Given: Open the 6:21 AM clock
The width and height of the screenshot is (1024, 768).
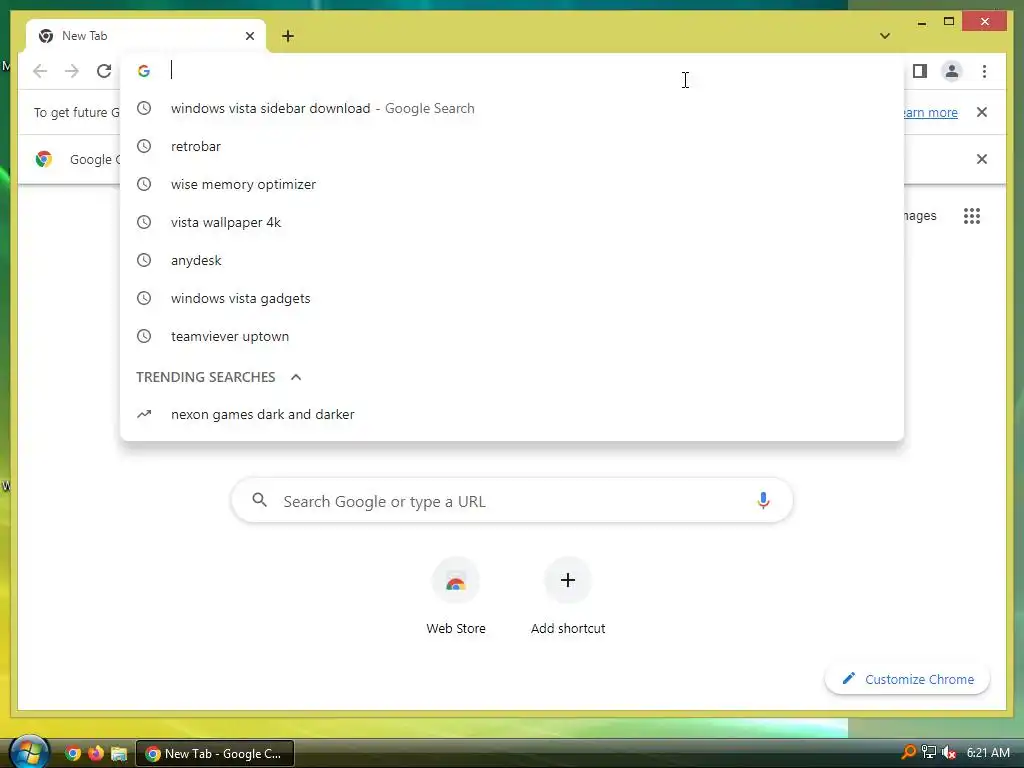Looking at the screenshot, I should [x=988, y=753].
